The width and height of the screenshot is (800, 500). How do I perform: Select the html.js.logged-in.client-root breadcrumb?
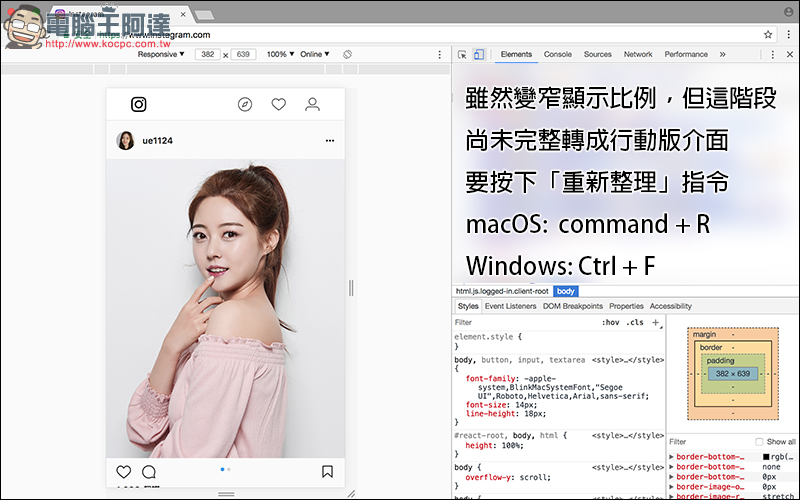[502, 291]
